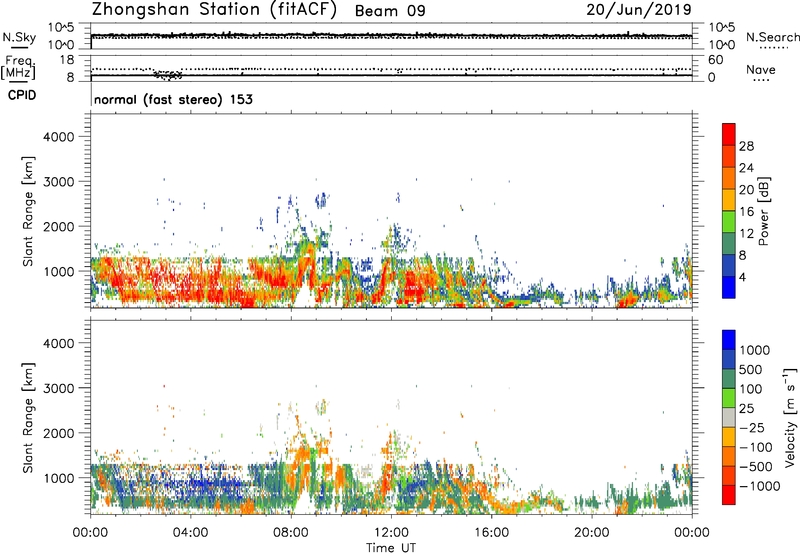800x554 pixels.
Task: Pick the bright blue top Velocity colorbar segment
Action: click(x=729, y=340)
